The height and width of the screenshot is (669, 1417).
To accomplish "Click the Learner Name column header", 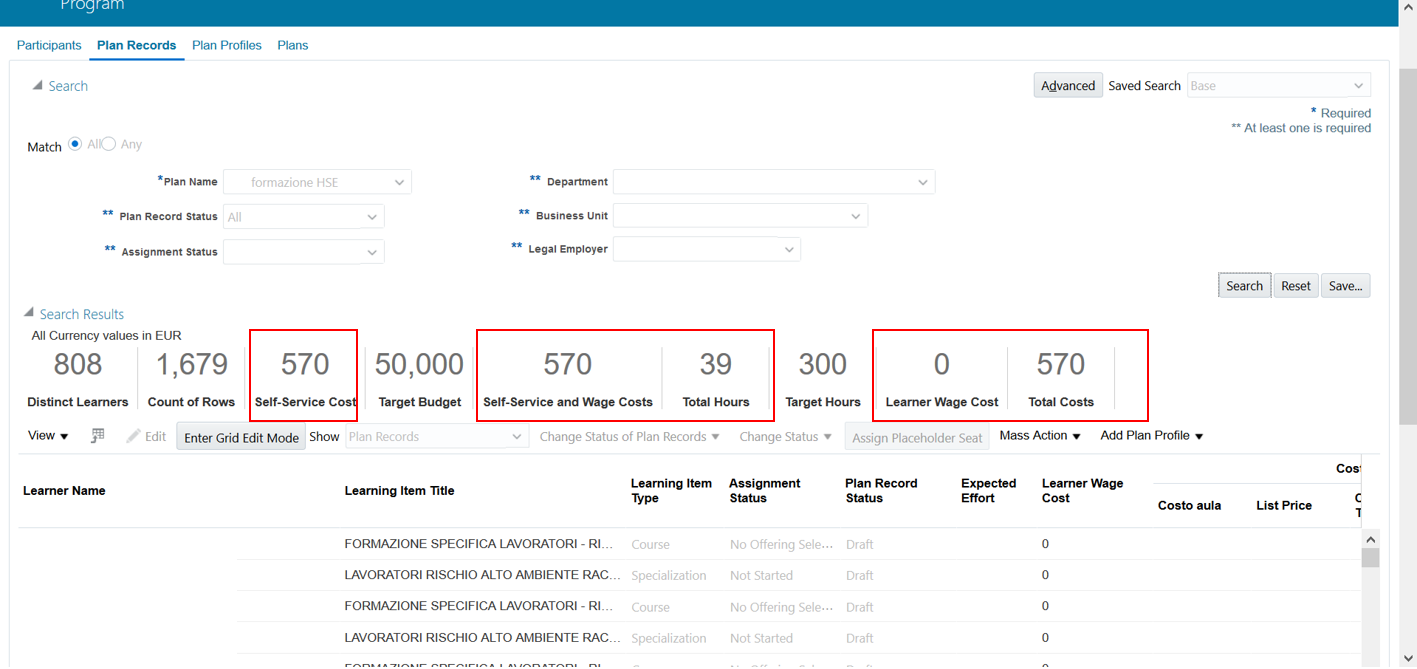I will pos(64,491).
